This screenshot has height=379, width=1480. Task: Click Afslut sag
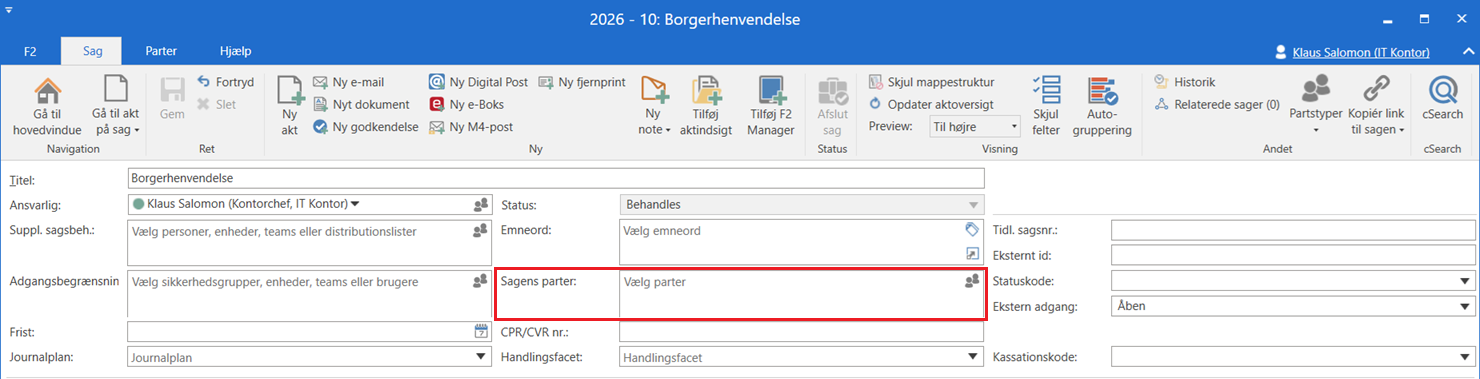pyautogui.click(x=832, y=106)
